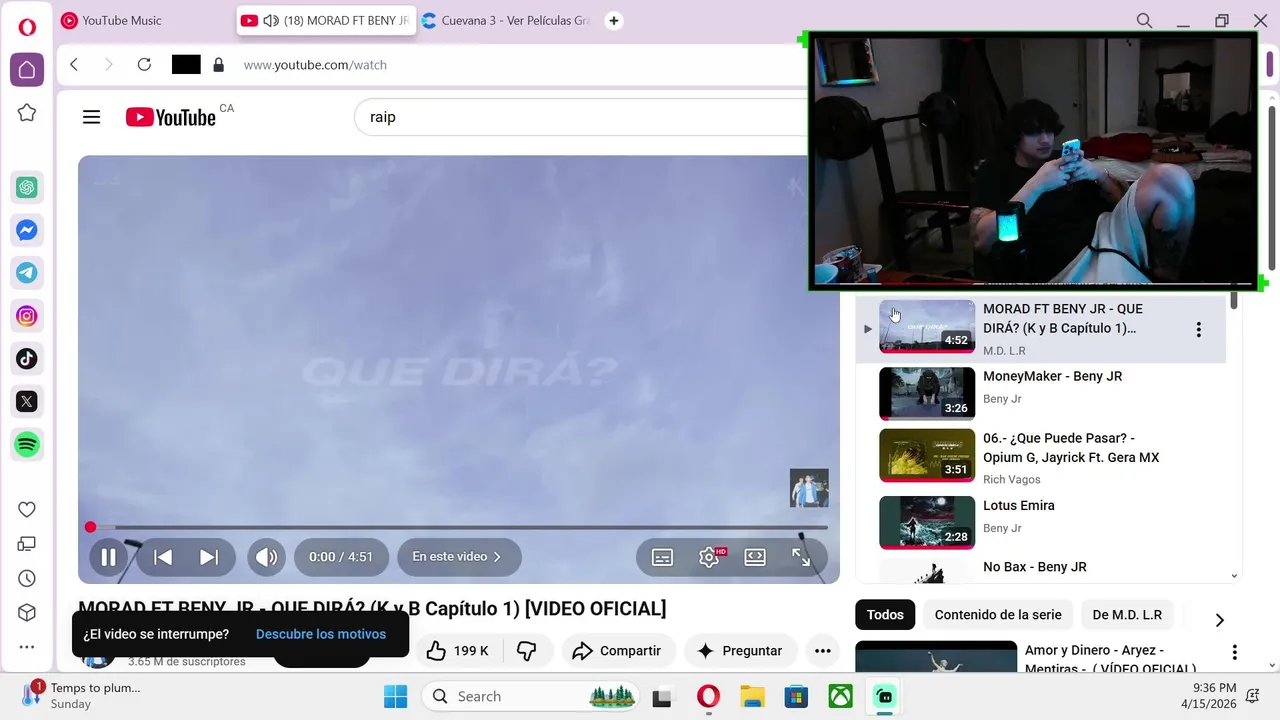Open options for Amor y Dinero video
The image size is (1280, 720).
(x=1234, y=653)
